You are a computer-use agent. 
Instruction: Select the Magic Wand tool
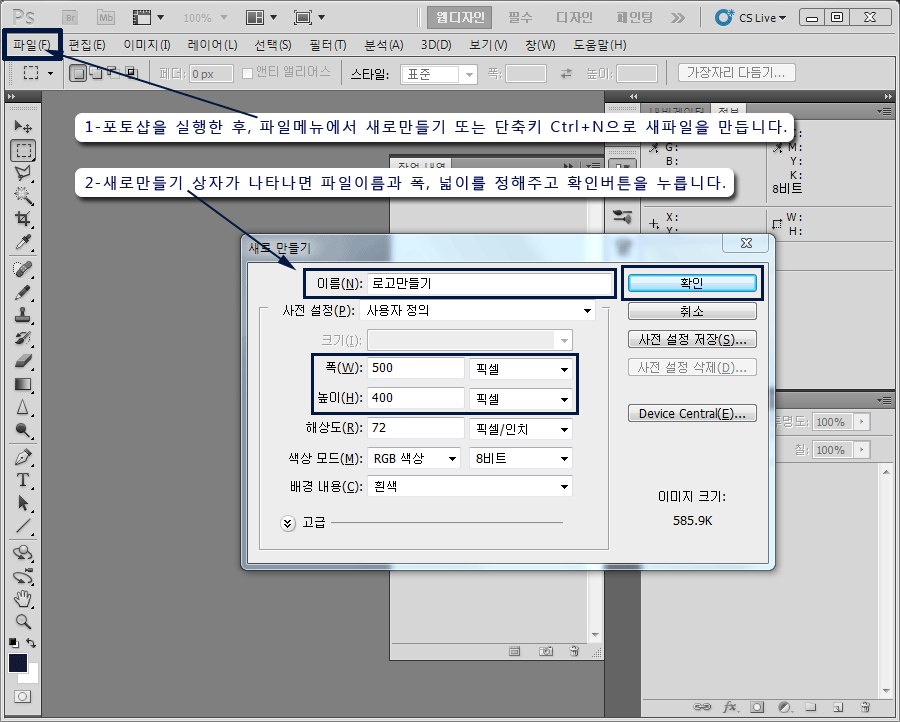point(23,196)
